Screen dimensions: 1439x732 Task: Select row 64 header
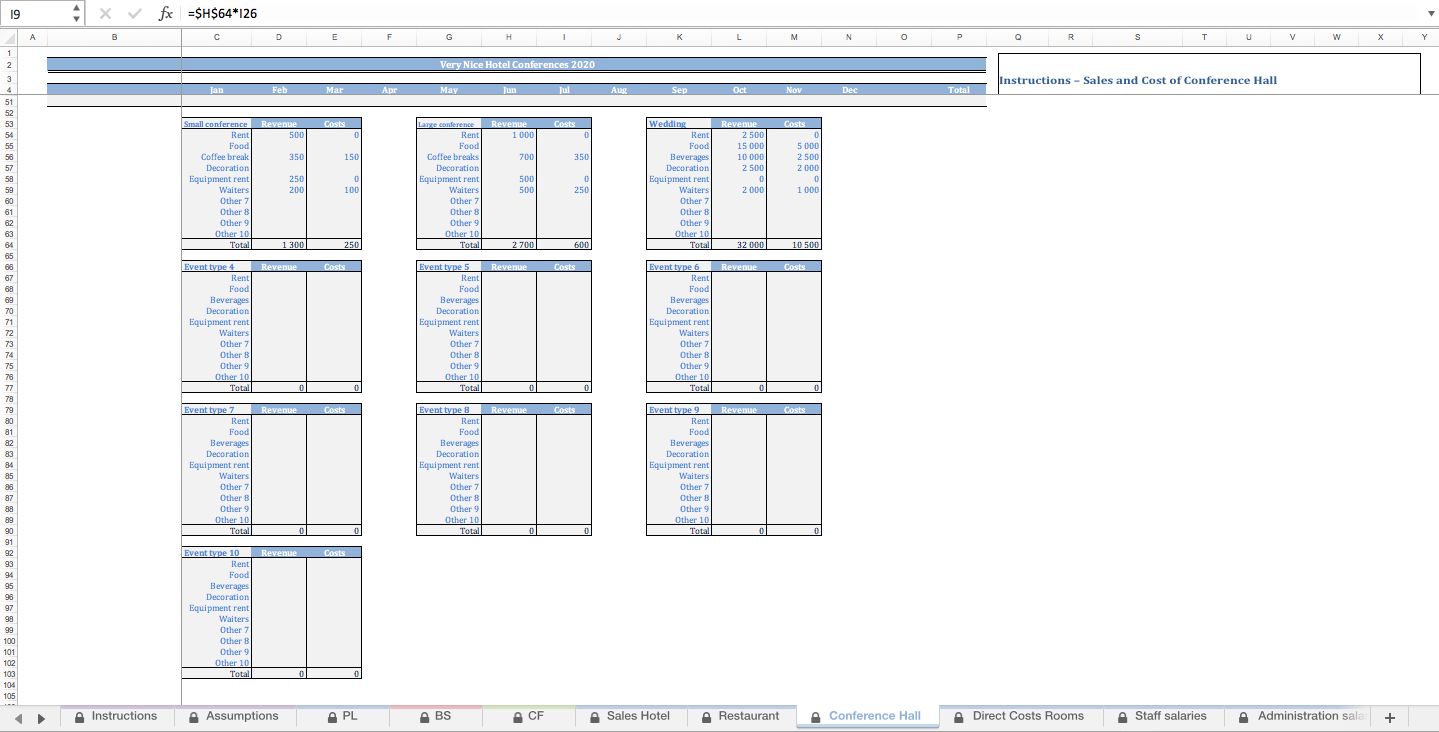[7, 244]
